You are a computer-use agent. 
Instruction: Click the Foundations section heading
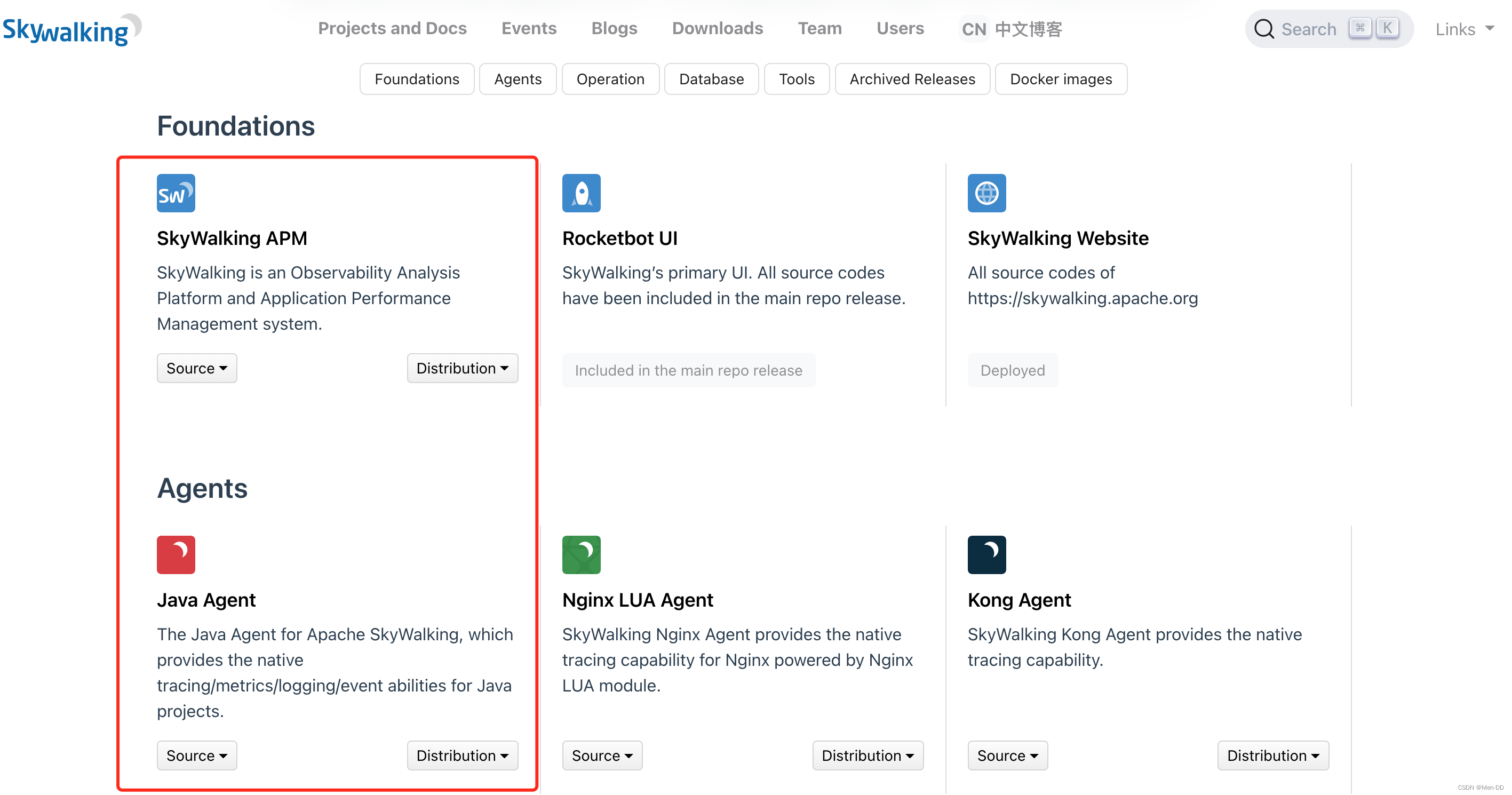(x=235, y=126)
